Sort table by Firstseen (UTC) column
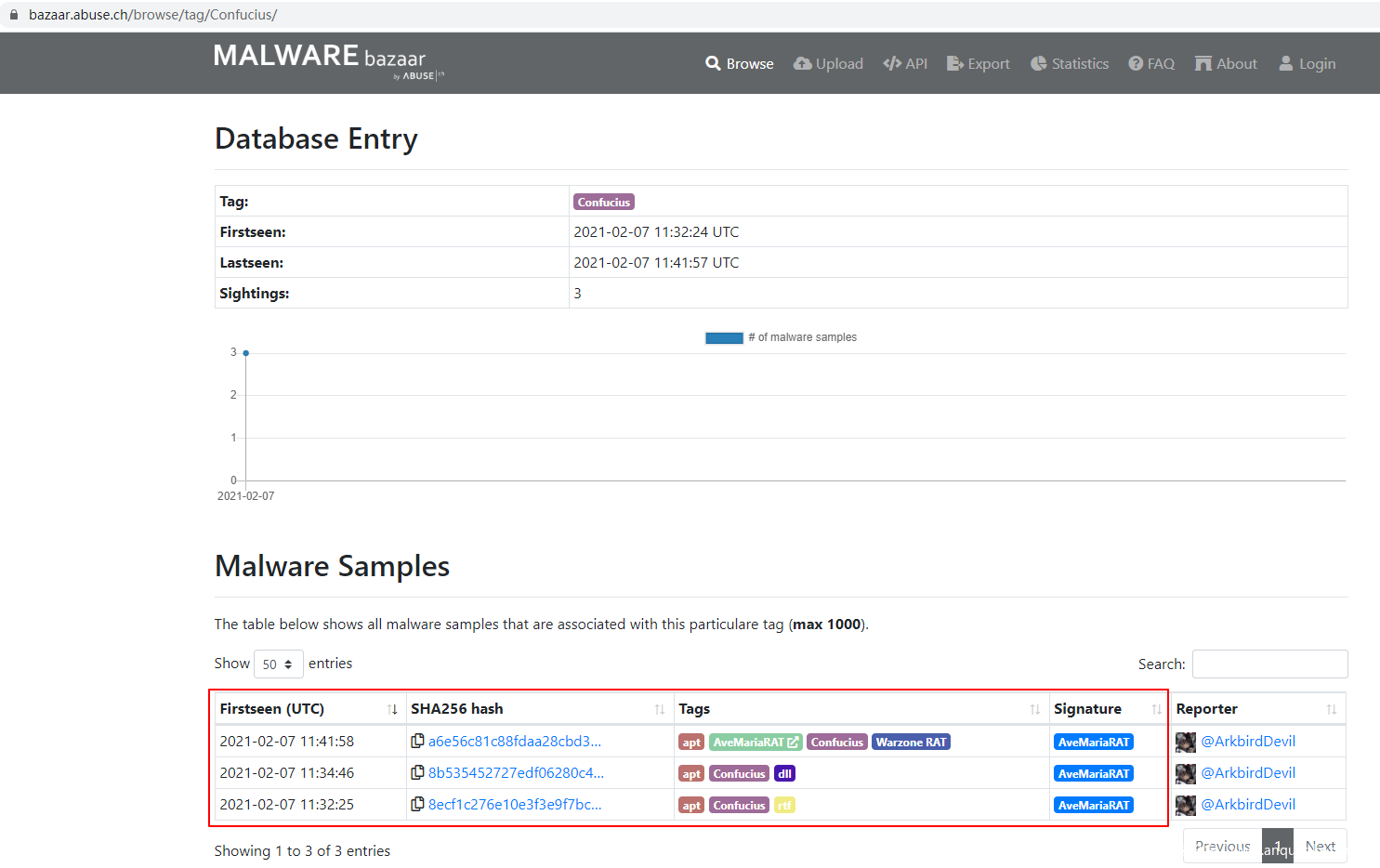1380x868 pixels. [x=308, y=709]
